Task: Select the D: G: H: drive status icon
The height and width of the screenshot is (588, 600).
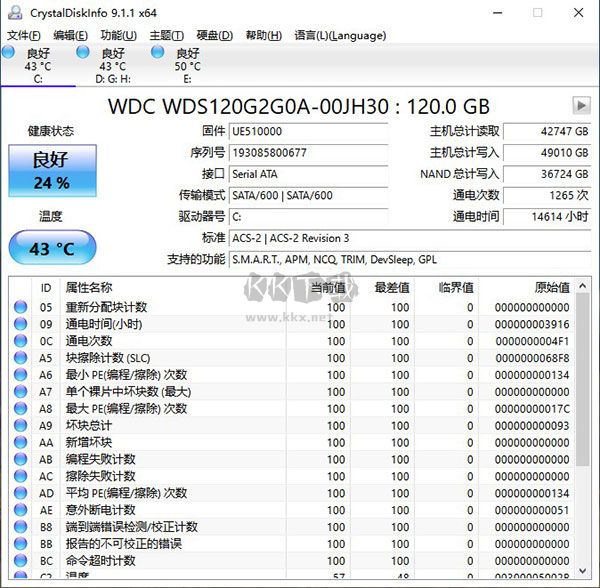Action: point(83,52)
